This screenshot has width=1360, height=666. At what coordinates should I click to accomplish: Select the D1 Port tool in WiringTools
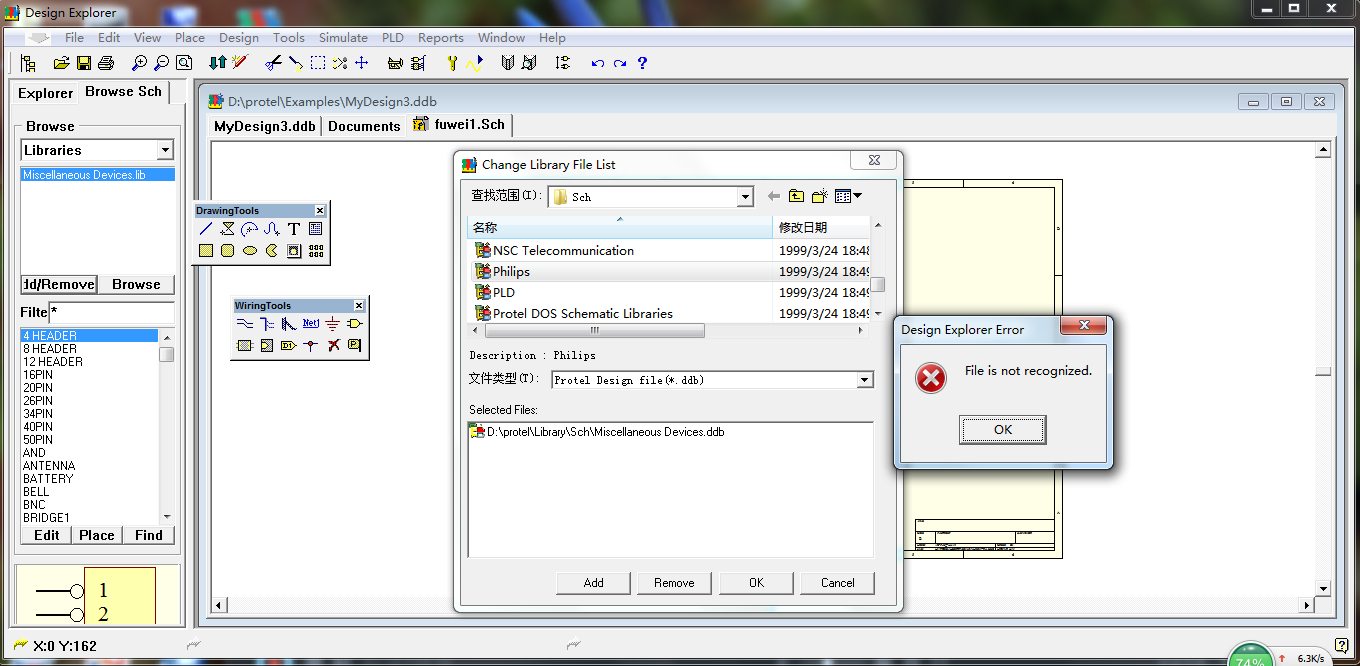289,346
